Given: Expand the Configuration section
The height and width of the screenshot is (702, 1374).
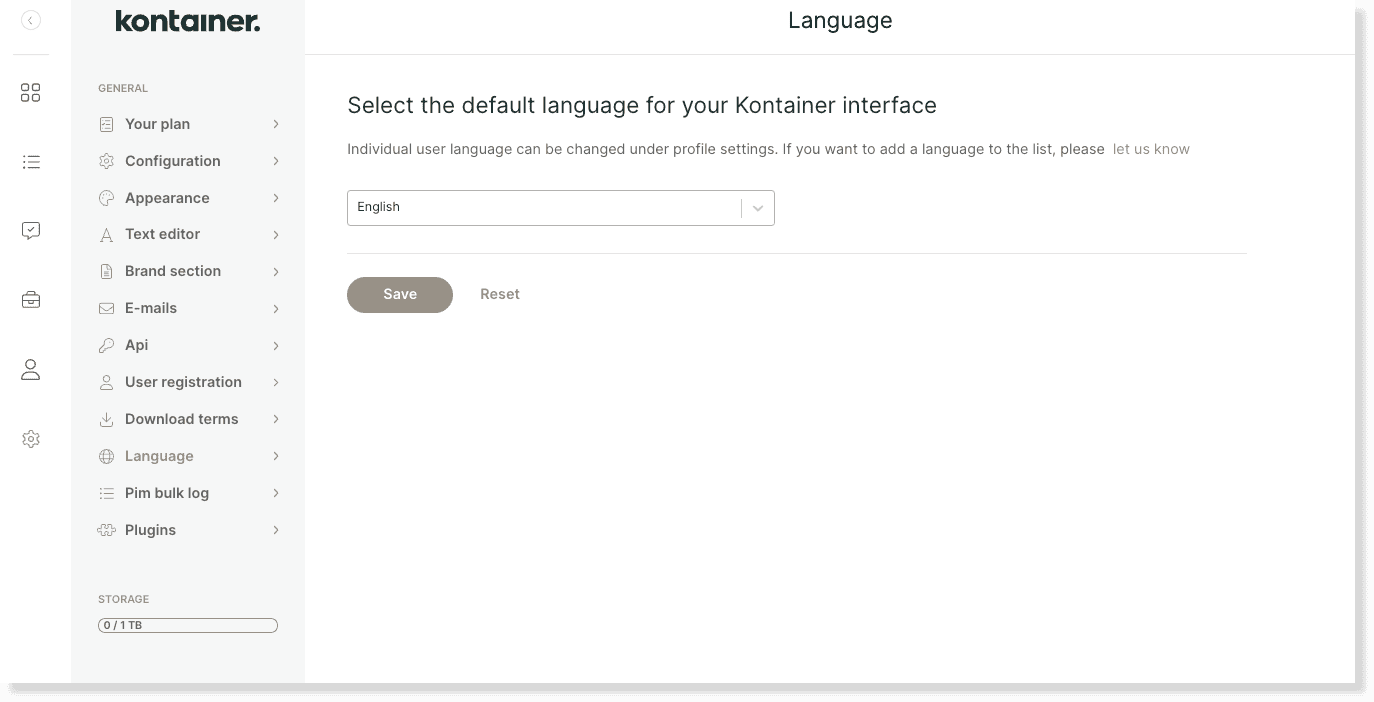Looking at the screenshot, I should pyautogui.click(x=172, y=161).
